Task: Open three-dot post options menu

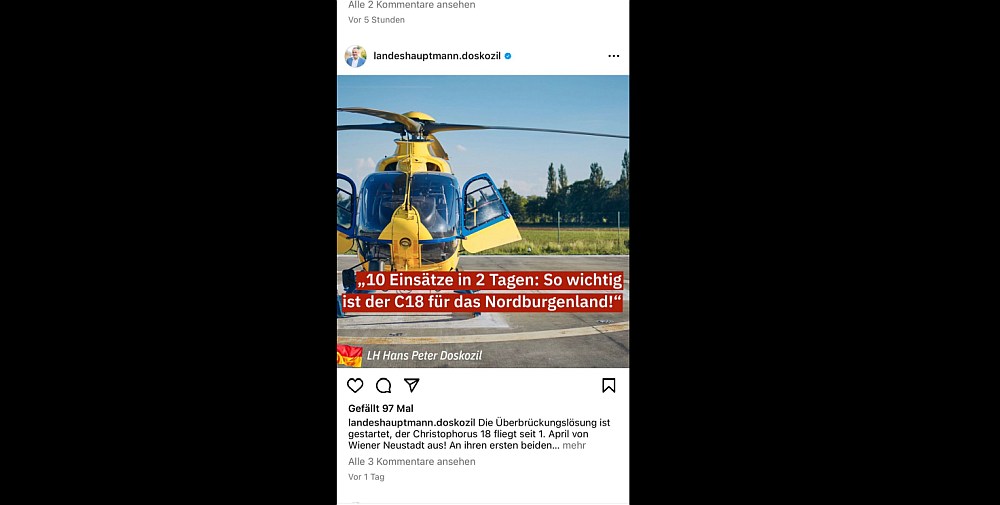Action: 614,56
